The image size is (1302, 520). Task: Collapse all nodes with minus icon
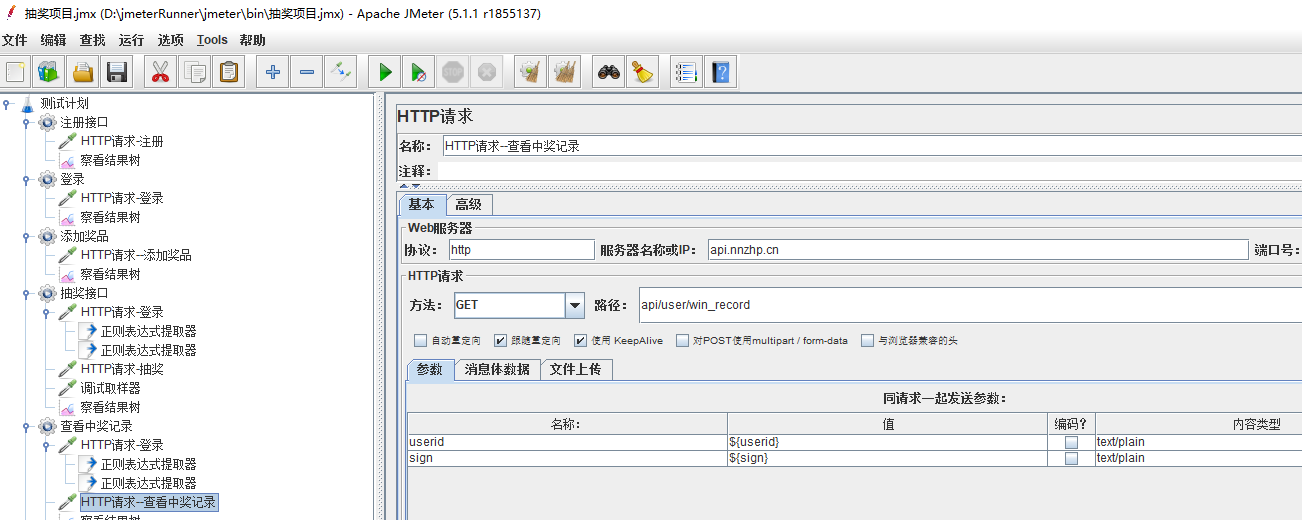(x=306, y=72)
